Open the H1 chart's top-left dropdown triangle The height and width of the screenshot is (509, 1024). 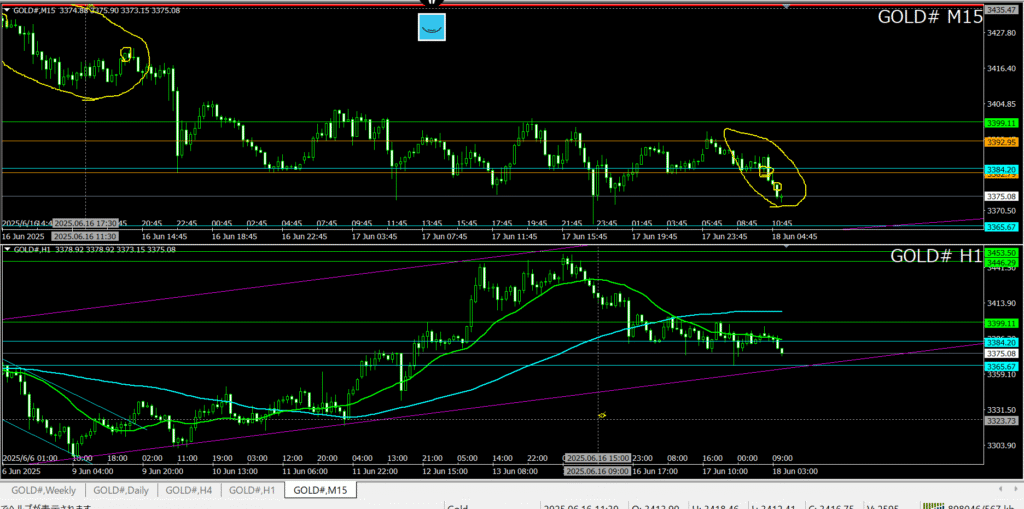[x=7, y=250]
